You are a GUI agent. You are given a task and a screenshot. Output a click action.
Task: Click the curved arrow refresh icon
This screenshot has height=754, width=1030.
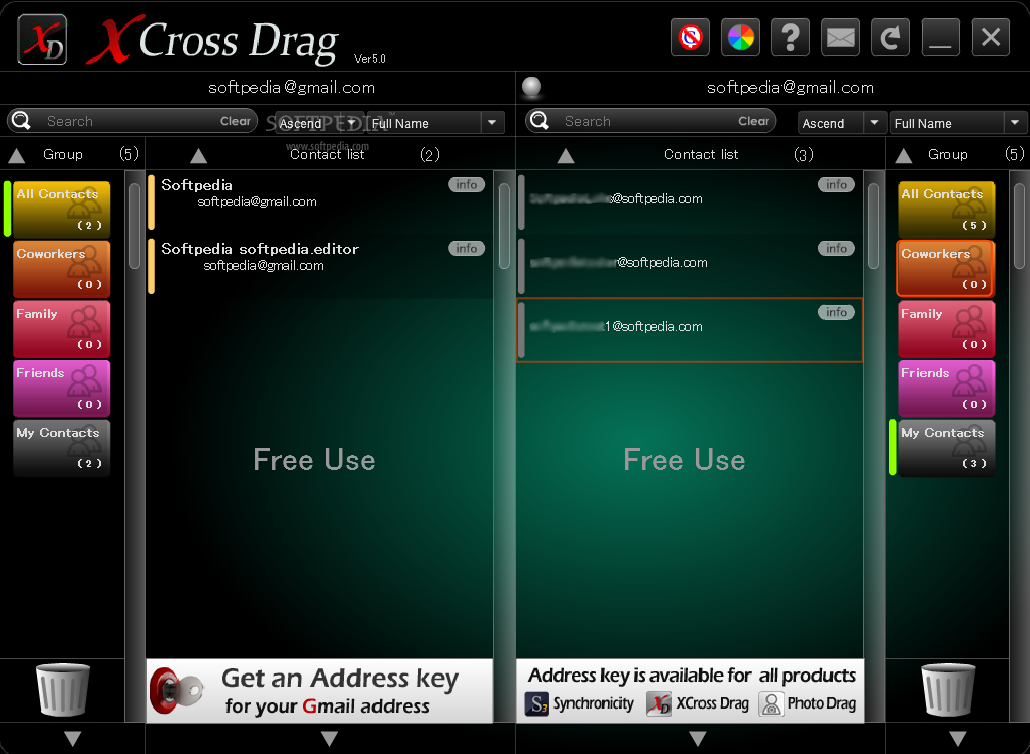click(x=890, y=37)
